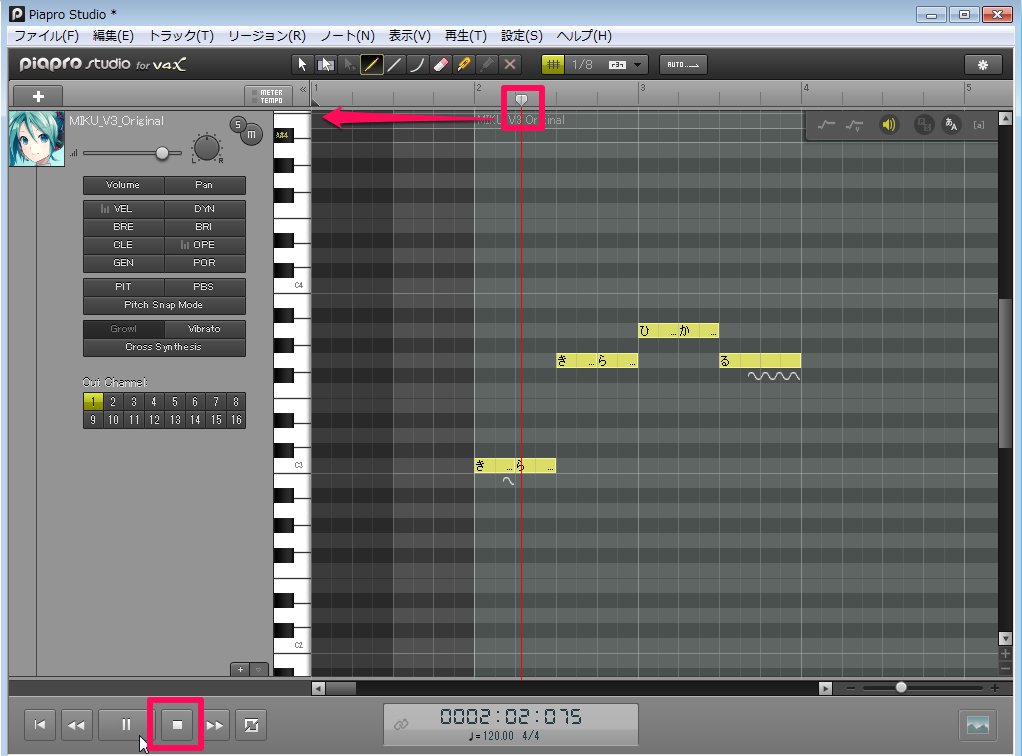Open the quantize 1/8 dropdown
The image size is (1022, 756).
[638, 65]
